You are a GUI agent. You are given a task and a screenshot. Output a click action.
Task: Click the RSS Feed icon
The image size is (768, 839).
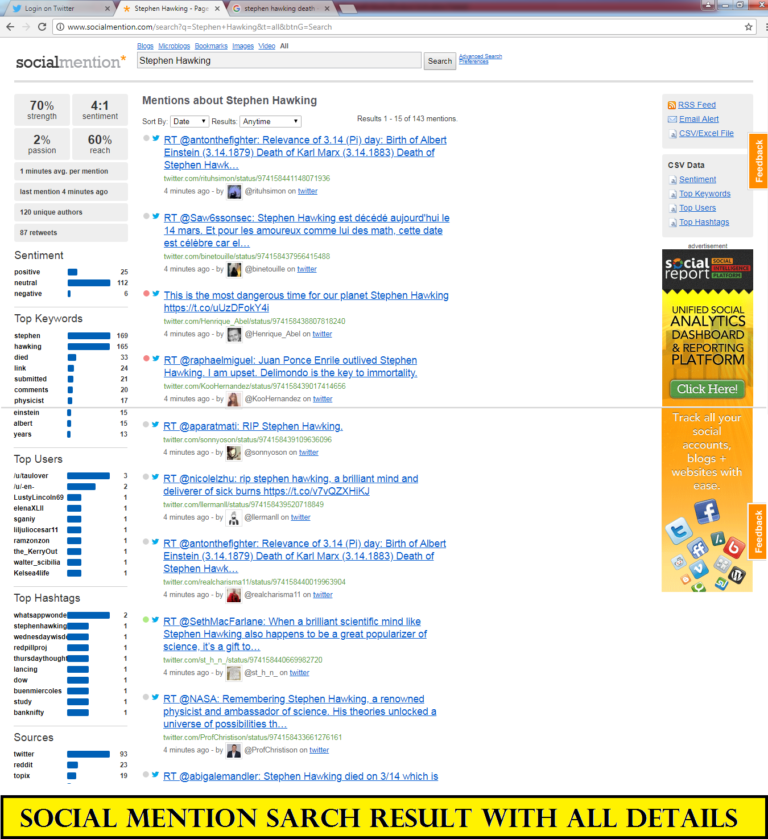[x=672, y=105]
